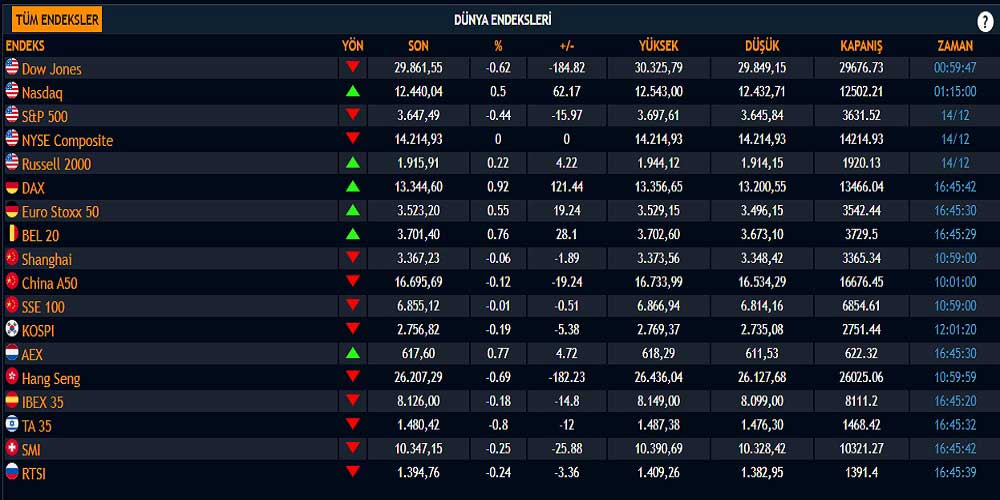This screenshot has width=1000, height=500.
Task: Click the Hong Kong flag beside Hang Seng
Action: click(x=11, y=376)
